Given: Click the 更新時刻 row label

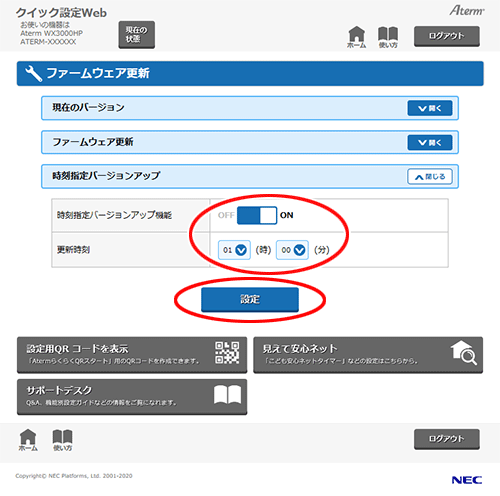Looking at the screenshot, I should pos(73,249).
